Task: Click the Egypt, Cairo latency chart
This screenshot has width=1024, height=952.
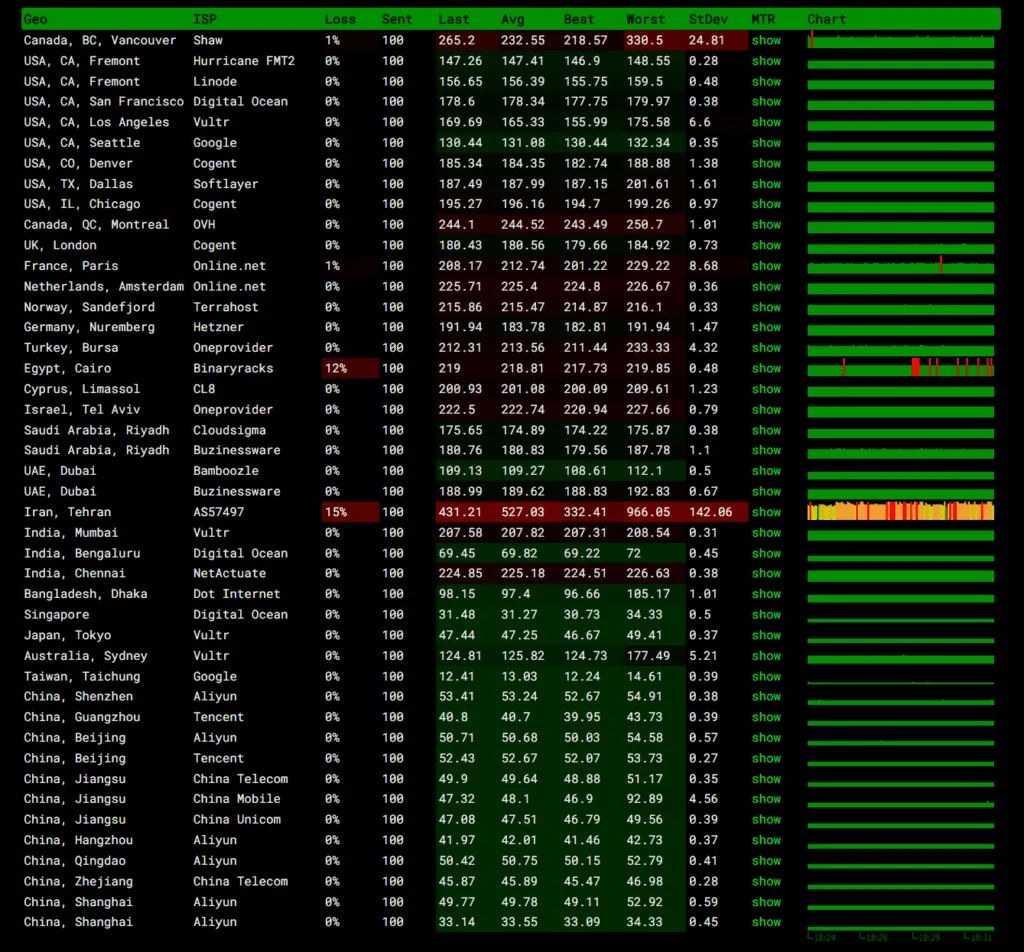Action: pyautogui.click(x=901, y=368)
